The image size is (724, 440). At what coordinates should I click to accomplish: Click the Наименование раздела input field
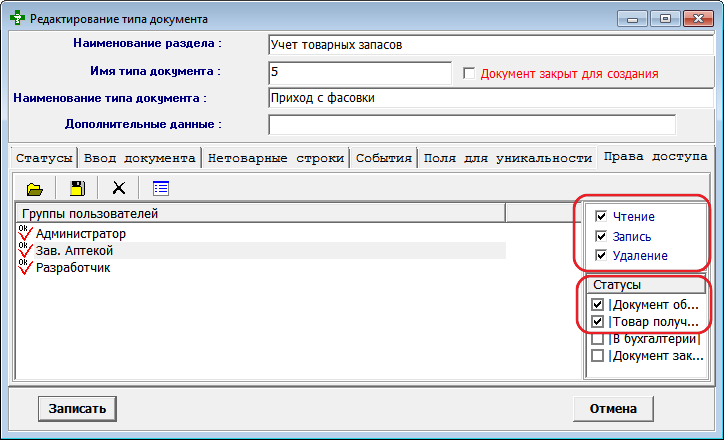tap(491, 45)
